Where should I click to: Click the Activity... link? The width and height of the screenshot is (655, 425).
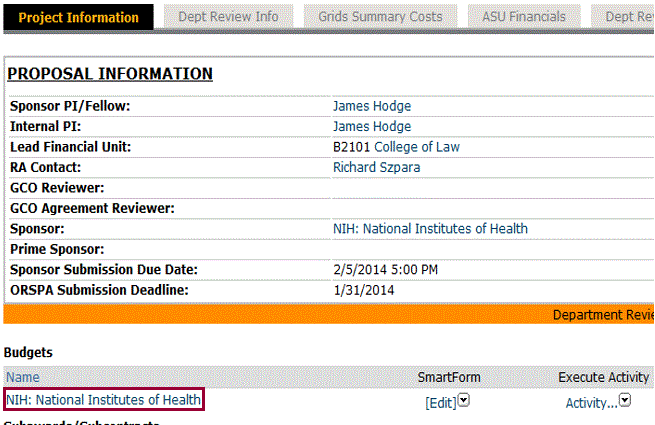click(591, 403)
